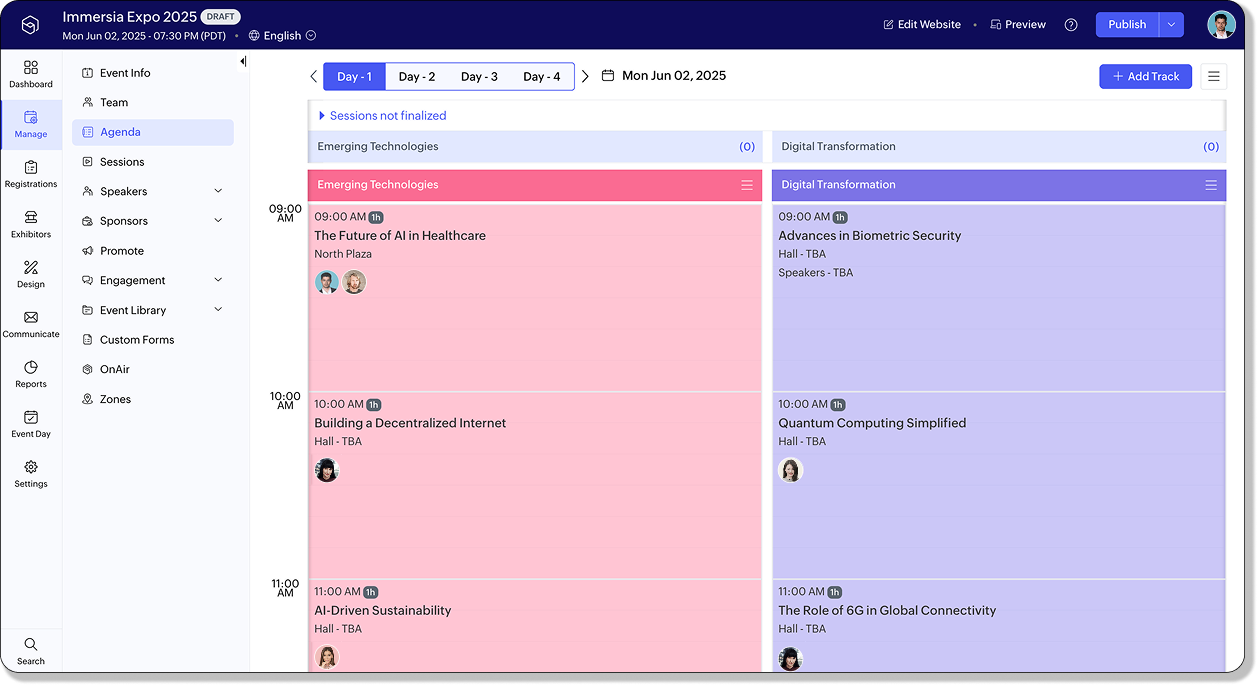Switch to the Day - 4 tab
The image size is (1257, 685).
[542, 76]
